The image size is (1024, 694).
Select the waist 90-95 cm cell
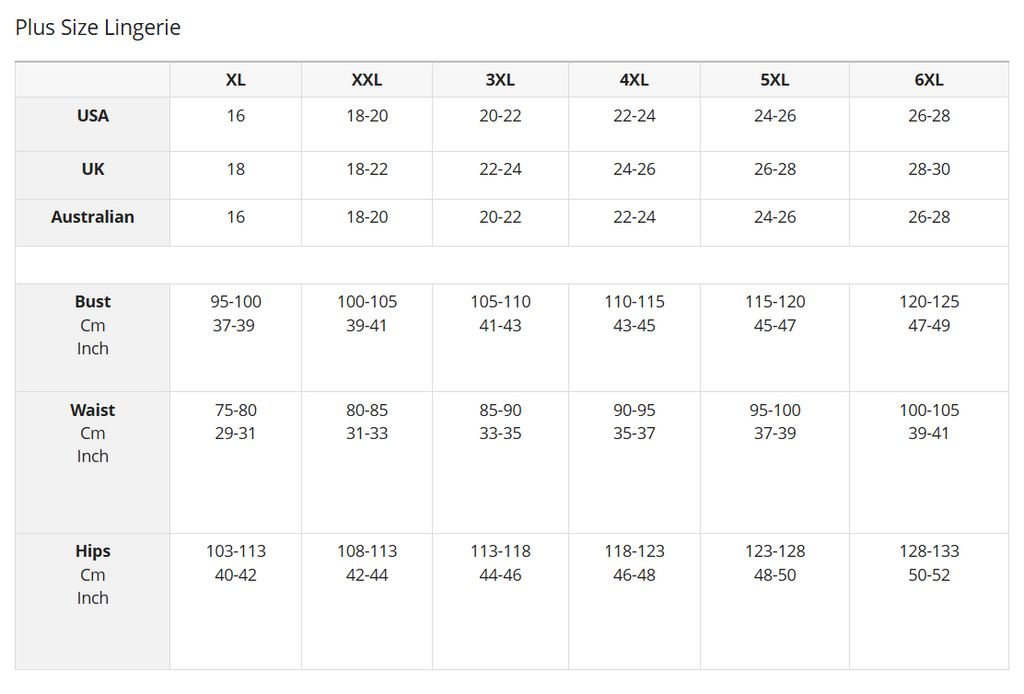[634, 410]
